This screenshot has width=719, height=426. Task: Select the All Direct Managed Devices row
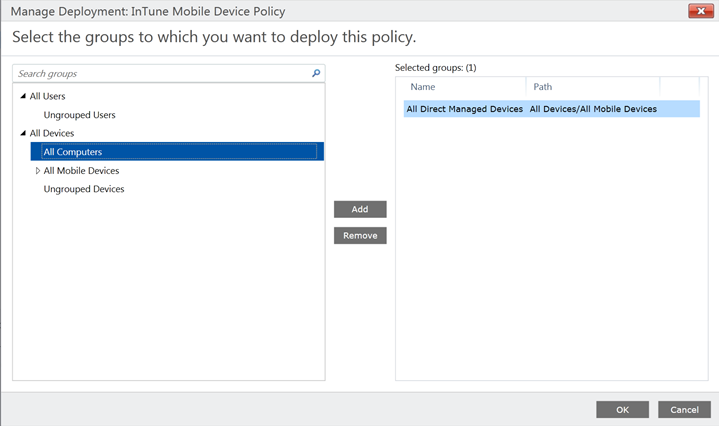[552, 109]
